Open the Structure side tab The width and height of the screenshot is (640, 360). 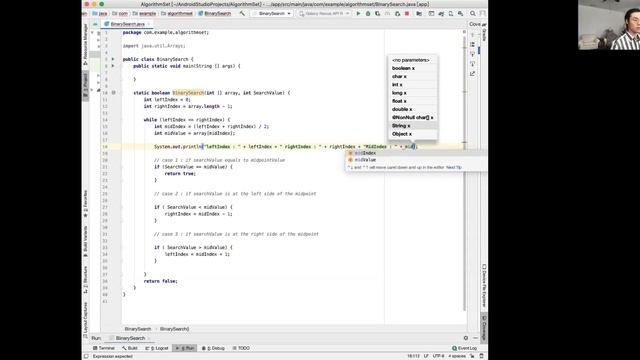pos(85,280)
